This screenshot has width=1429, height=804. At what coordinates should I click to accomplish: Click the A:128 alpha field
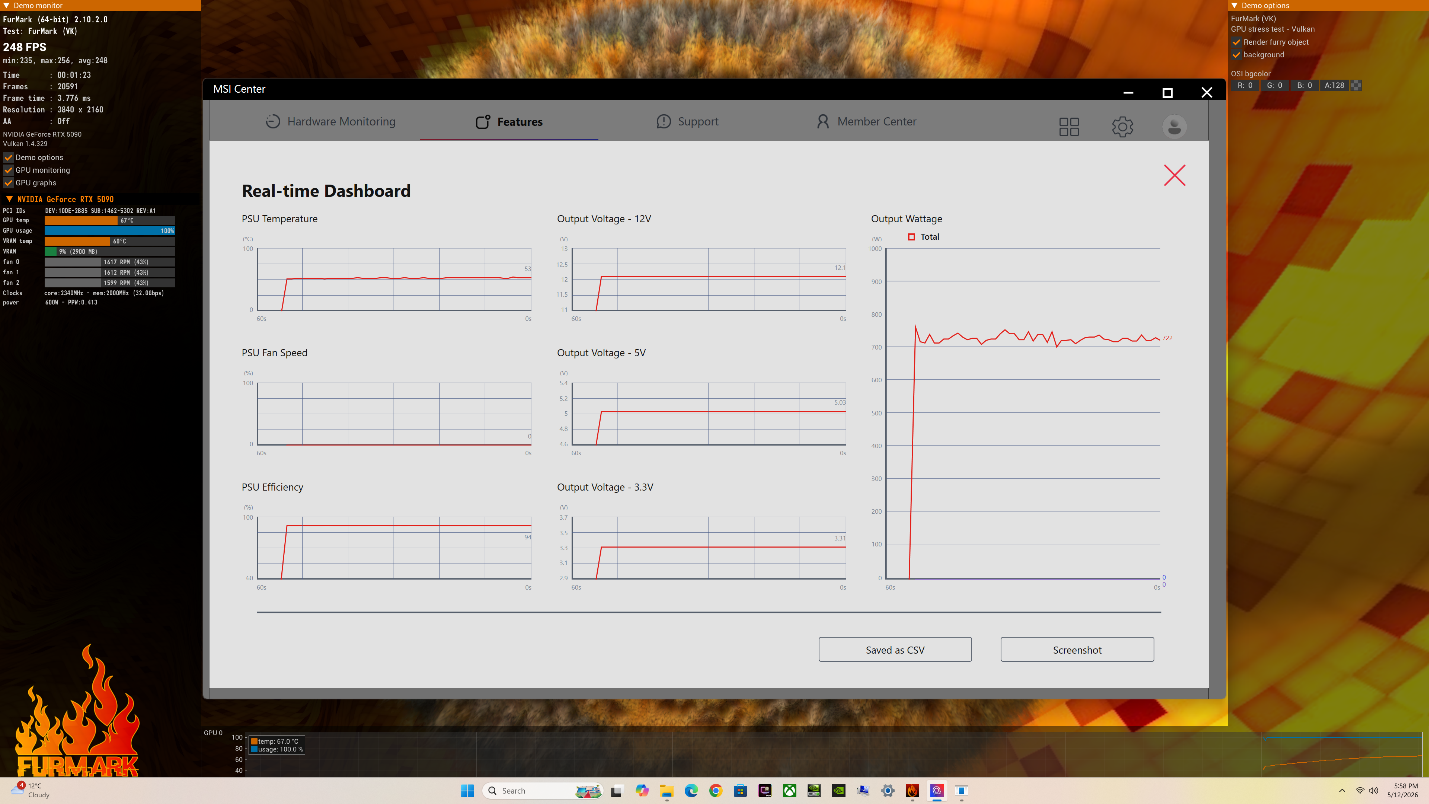point(1334,86)
